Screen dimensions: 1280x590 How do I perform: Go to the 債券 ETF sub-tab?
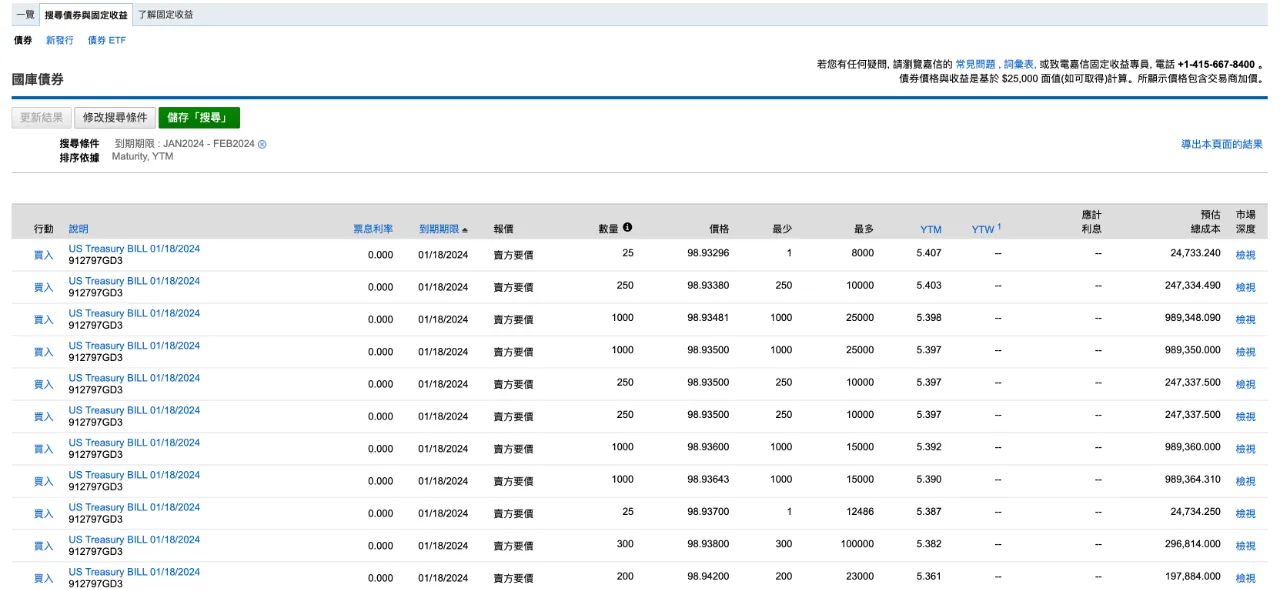click(x=107, y=41)
